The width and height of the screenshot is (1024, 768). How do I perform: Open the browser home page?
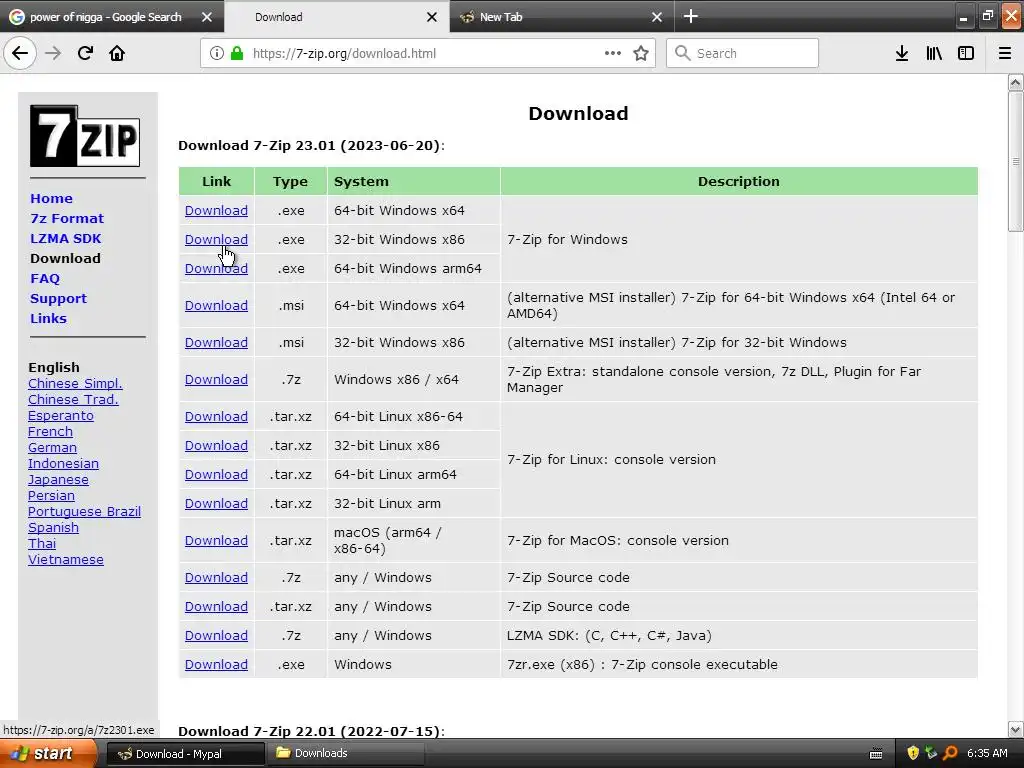(117, 54)
